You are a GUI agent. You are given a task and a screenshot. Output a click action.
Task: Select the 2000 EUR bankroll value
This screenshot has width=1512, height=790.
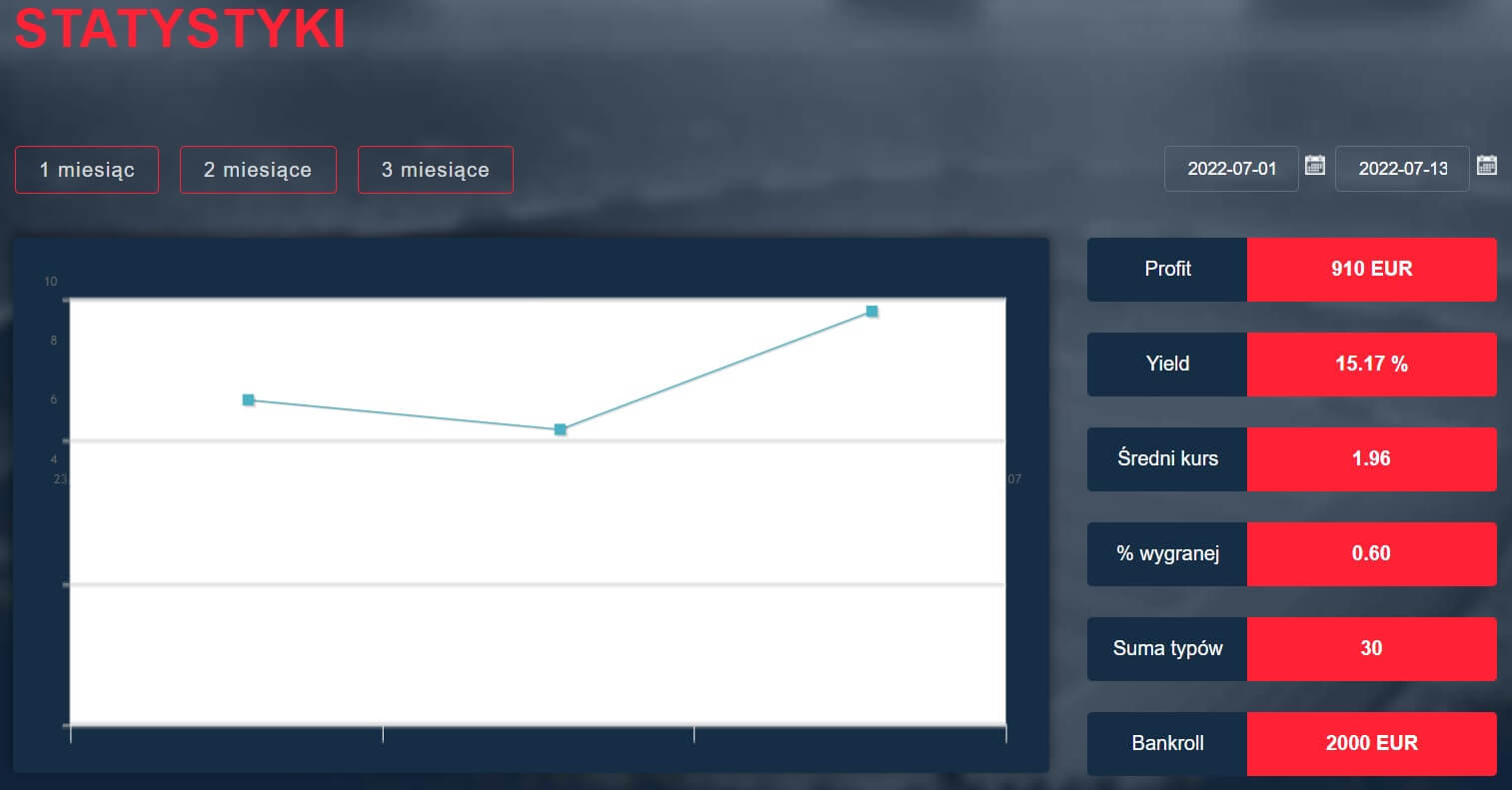pos(1371,743)
